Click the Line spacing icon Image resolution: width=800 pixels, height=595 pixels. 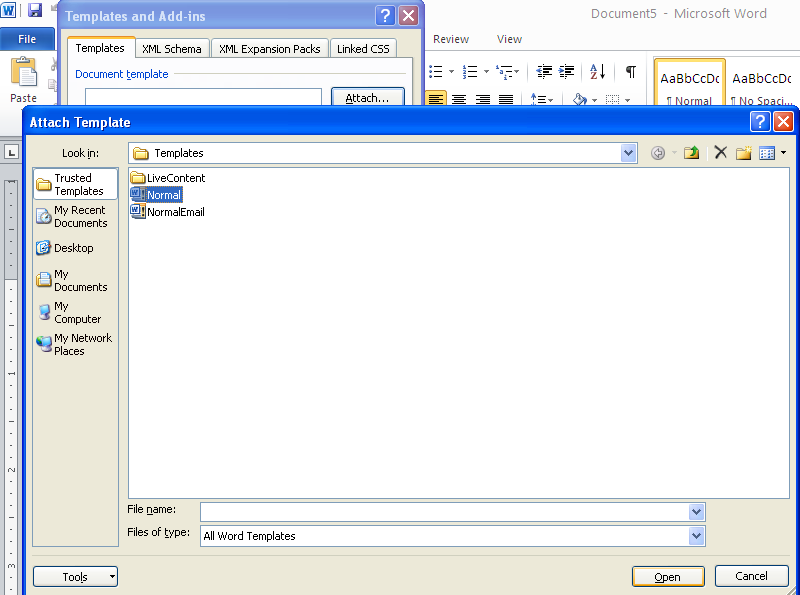point(538,99)
